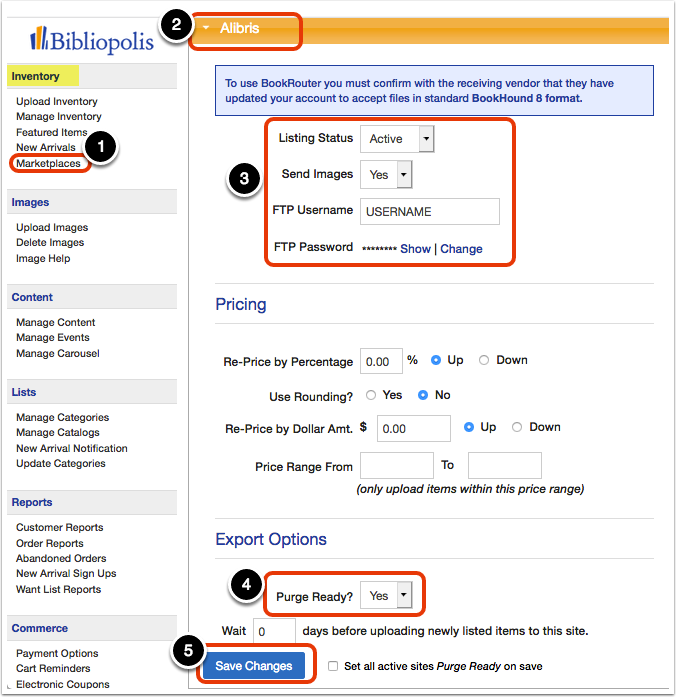Go to Manage Inventory
Viewport: 676px width, 697px height.
[59, 116]
